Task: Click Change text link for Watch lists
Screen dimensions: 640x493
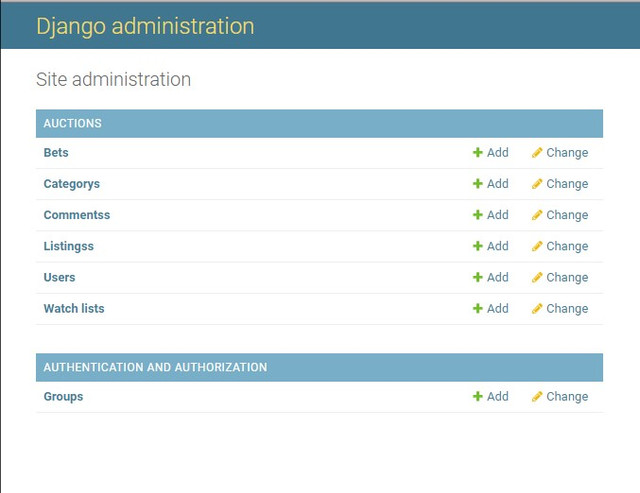Action: (567, 309)
